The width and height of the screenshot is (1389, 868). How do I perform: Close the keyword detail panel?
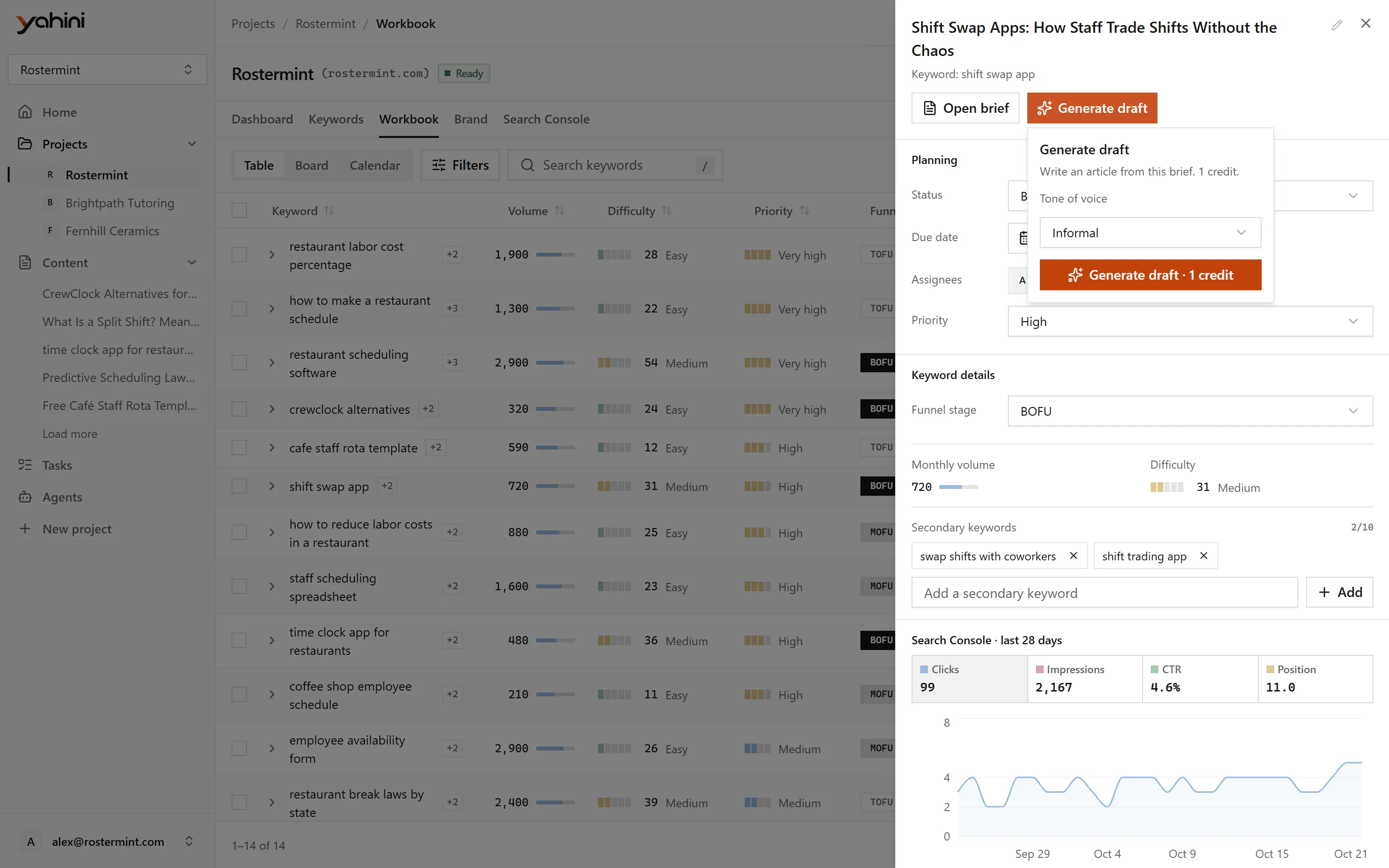click(x=1366, y=23)
